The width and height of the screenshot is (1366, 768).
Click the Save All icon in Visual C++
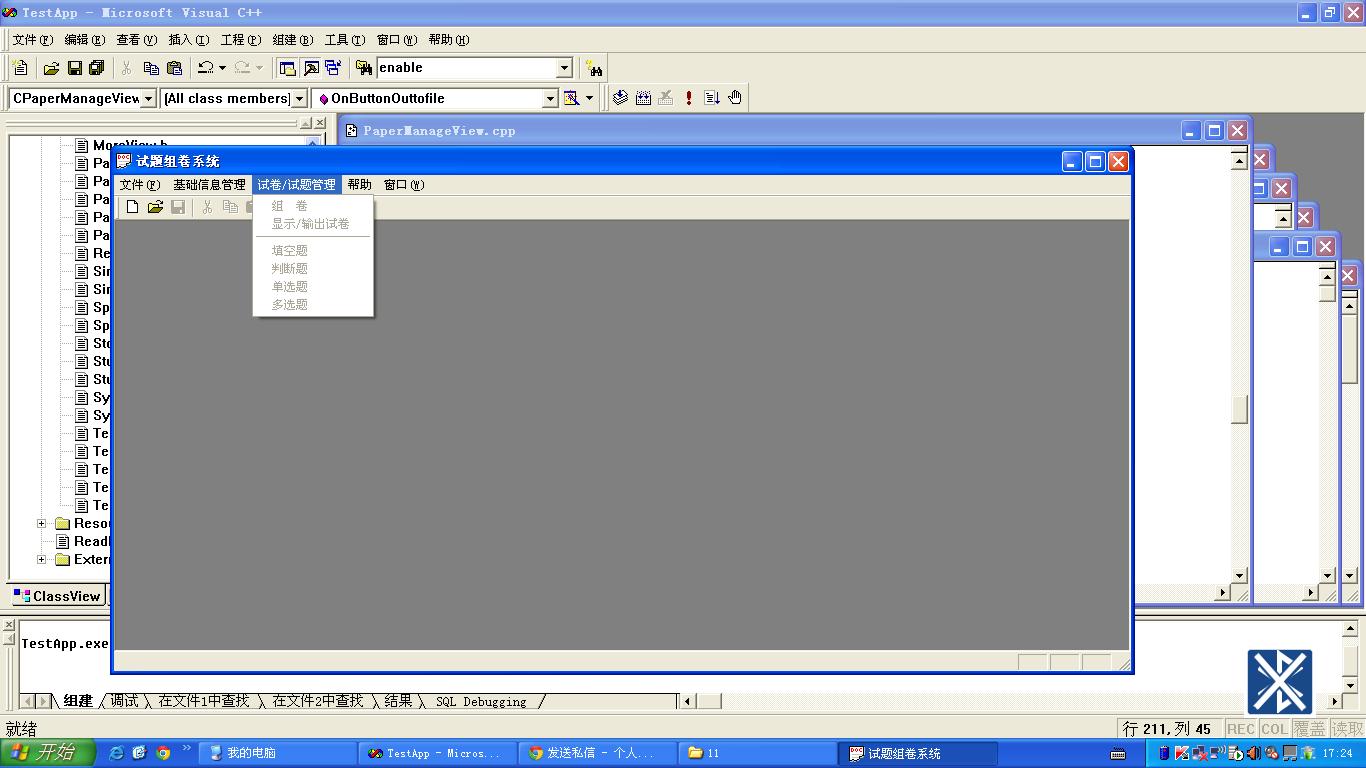[97, 68]
